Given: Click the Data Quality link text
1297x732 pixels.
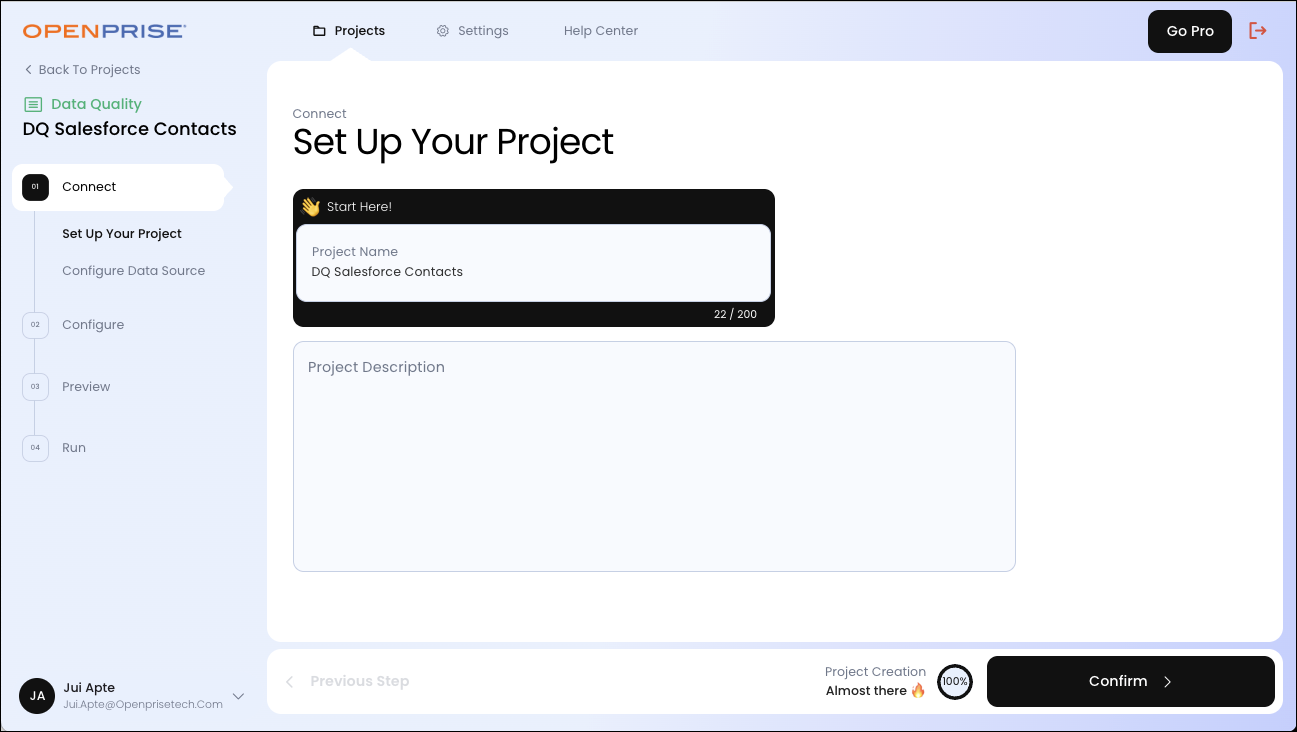Looking at the screenshot, I should pyautogui.click(x=96, y=104).
